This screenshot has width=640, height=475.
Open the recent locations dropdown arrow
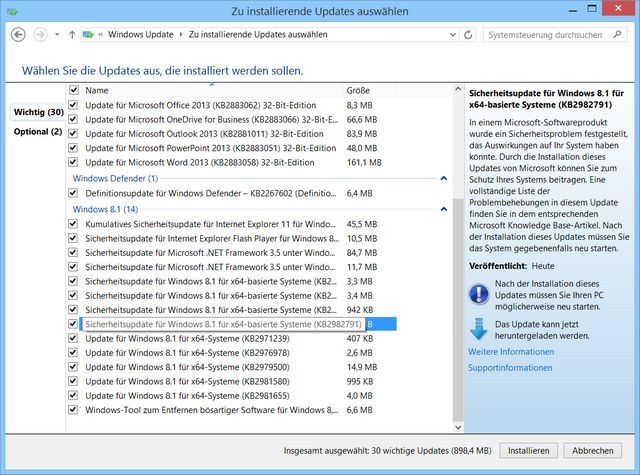57,35
